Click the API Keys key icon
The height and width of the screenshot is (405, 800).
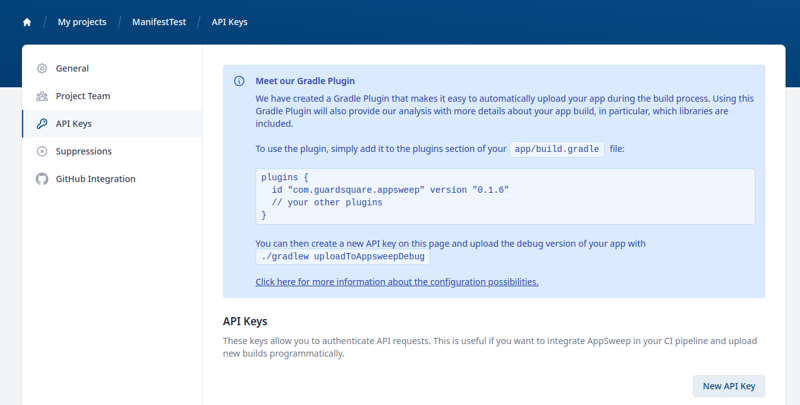tap(42, 123)
